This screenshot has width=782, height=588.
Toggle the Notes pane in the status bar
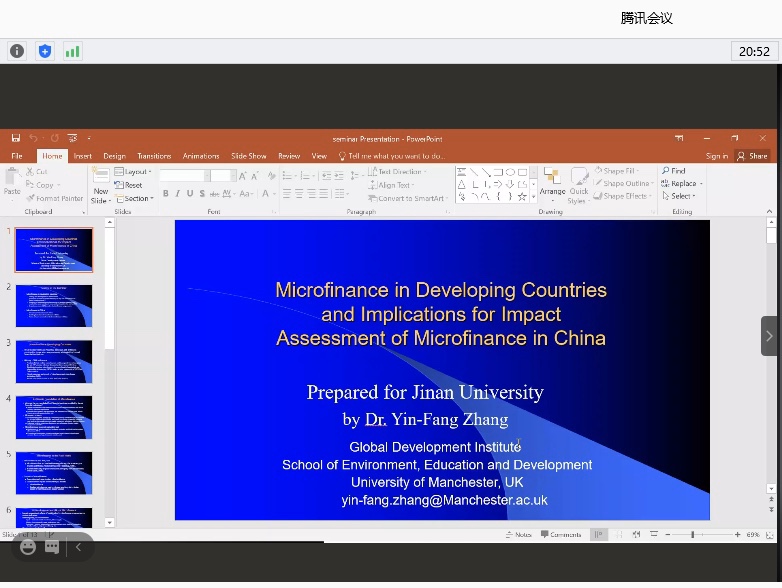pos(519,534)
